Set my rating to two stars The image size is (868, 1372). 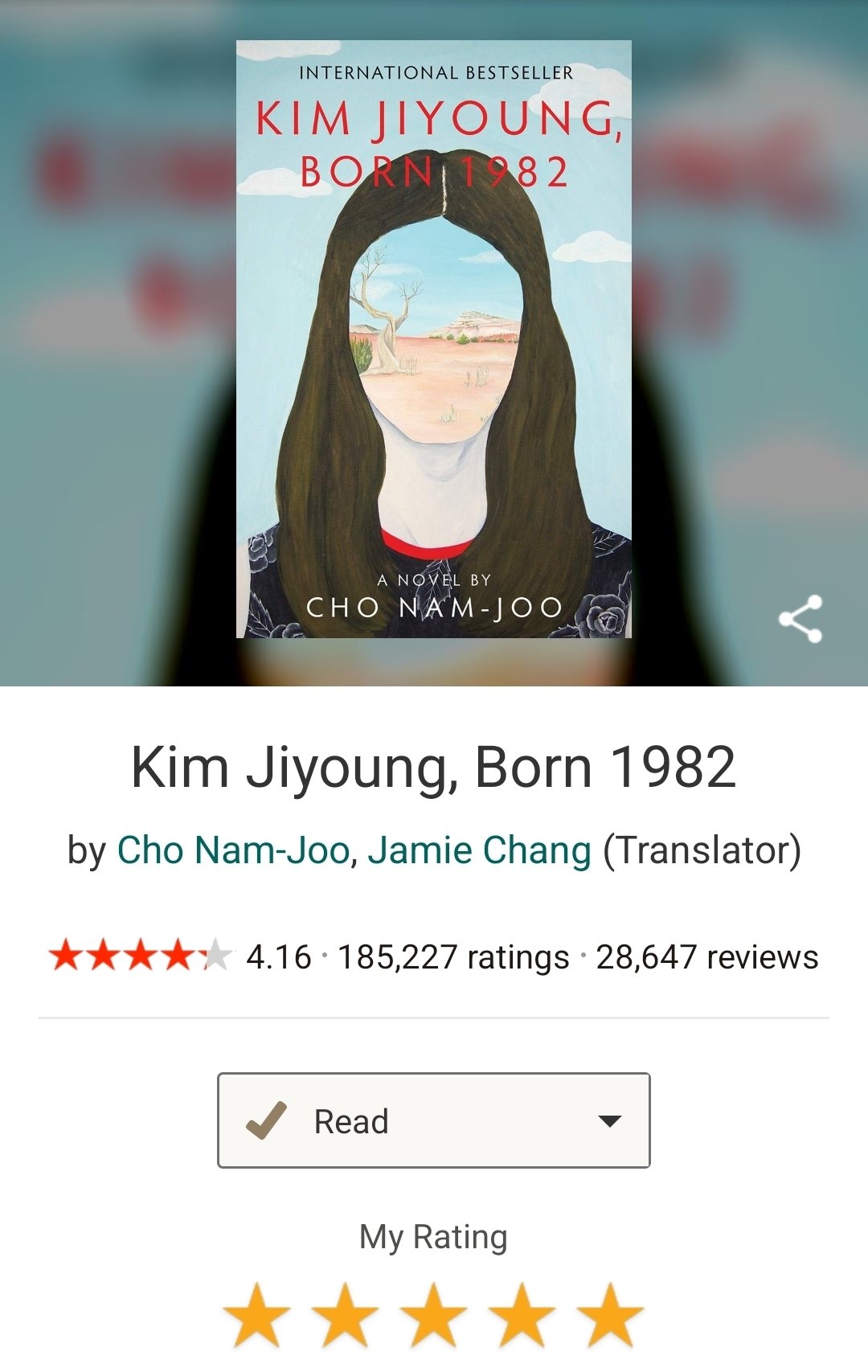tap(346, 1315)
